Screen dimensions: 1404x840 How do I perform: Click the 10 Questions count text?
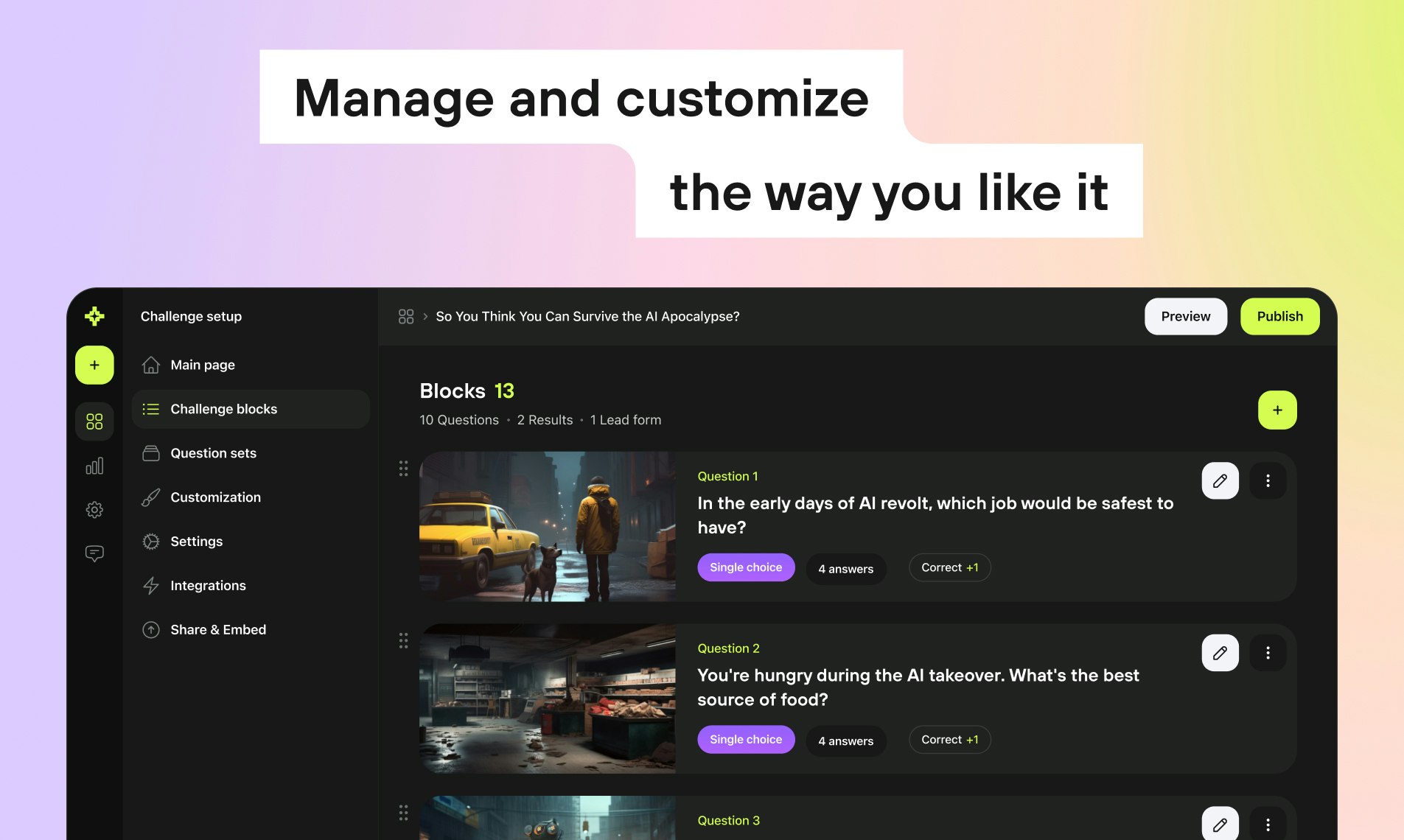459,420
